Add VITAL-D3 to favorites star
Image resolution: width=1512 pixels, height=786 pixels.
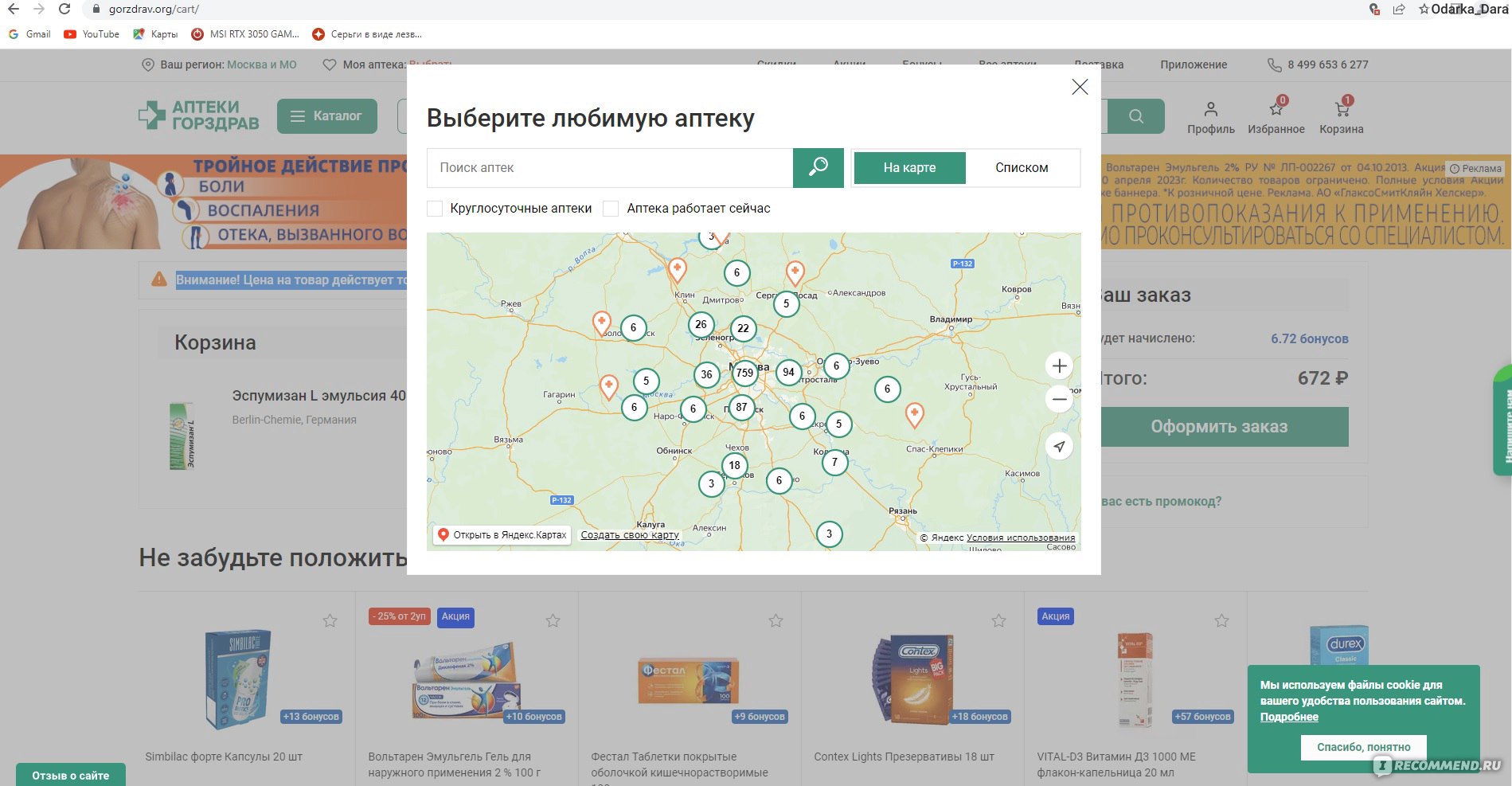tap(1221, 620)
